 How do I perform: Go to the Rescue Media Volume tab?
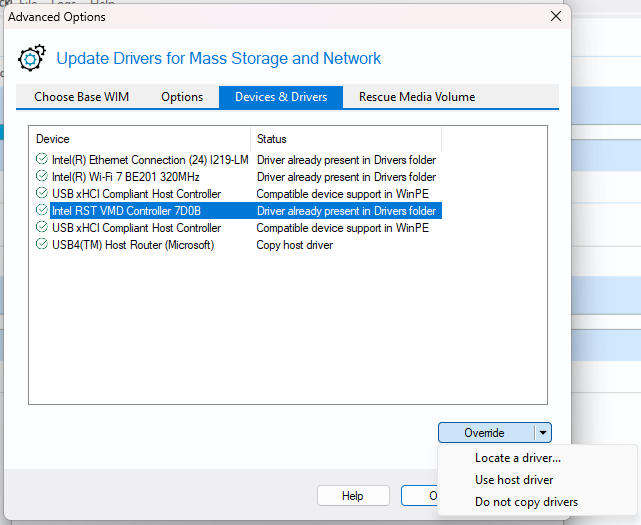417,97
